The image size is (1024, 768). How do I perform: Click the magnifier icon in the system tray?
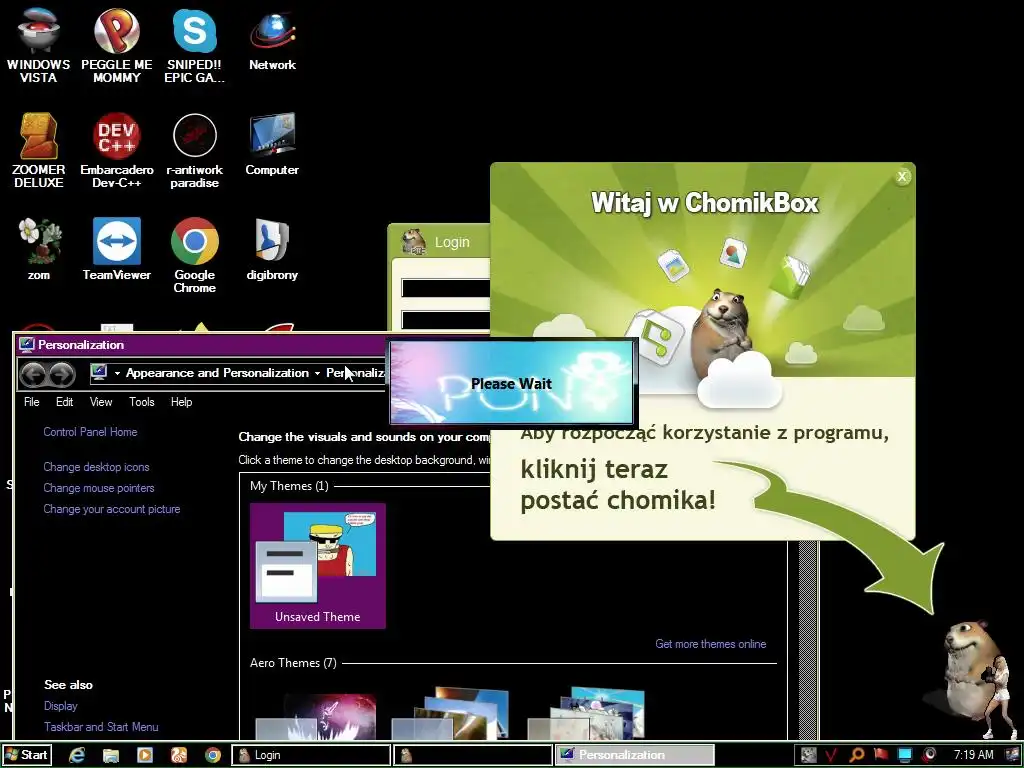tap(856, 755)
